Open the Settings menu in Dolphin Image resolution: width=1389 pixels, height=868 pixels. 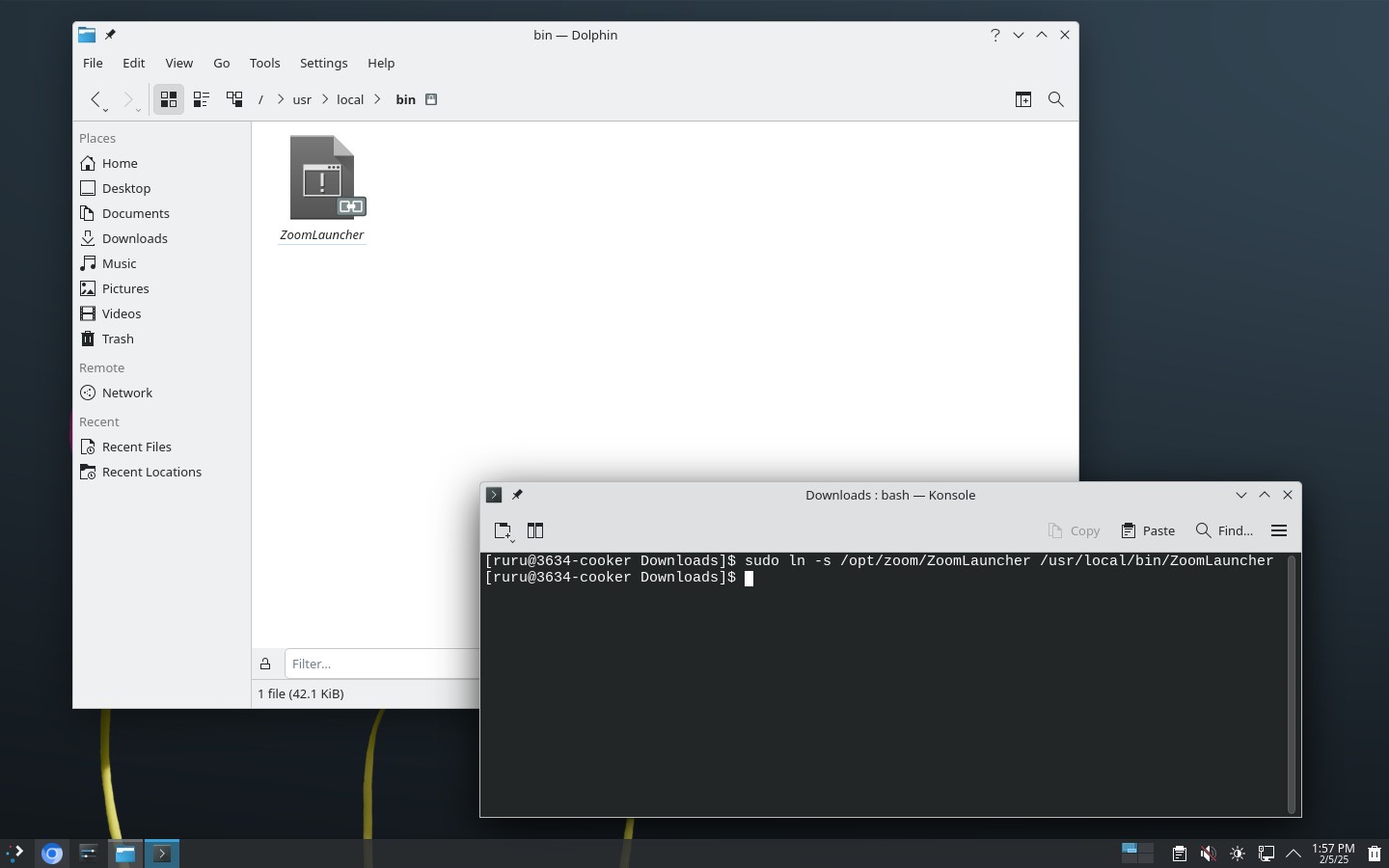[x=323, y=63]
